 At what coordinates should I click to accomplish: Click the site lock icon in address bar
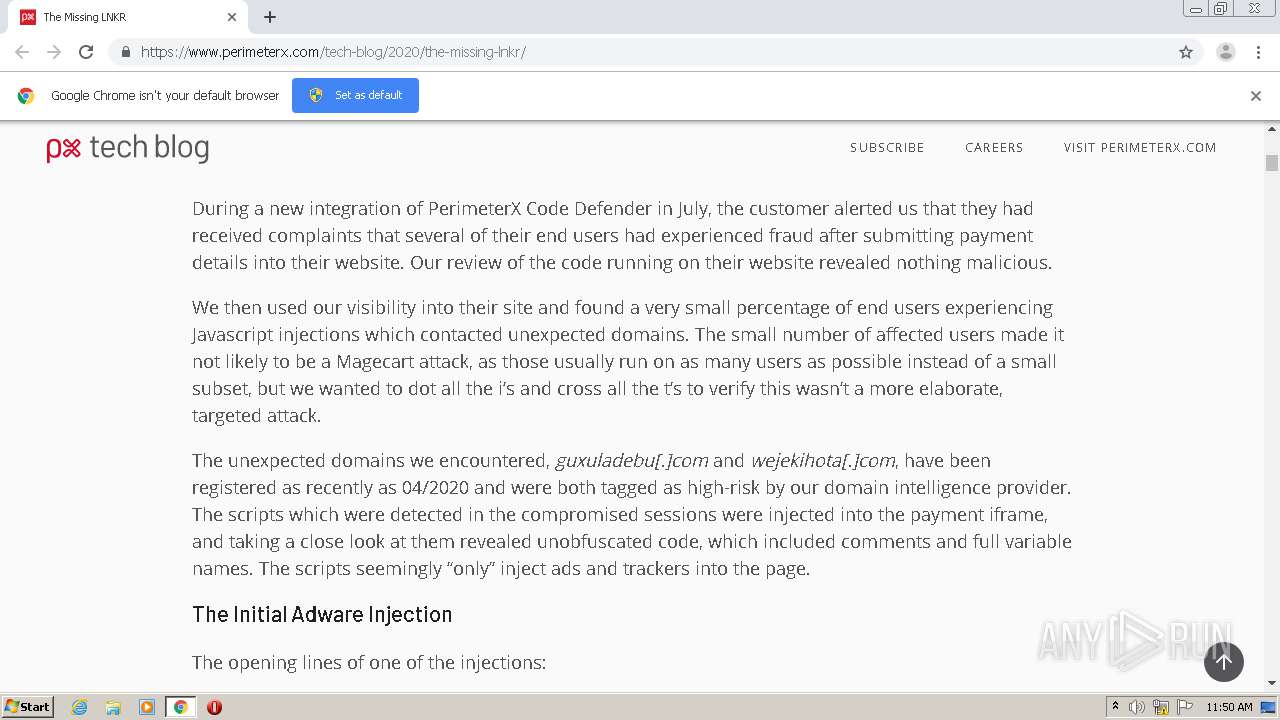[125, 52]
